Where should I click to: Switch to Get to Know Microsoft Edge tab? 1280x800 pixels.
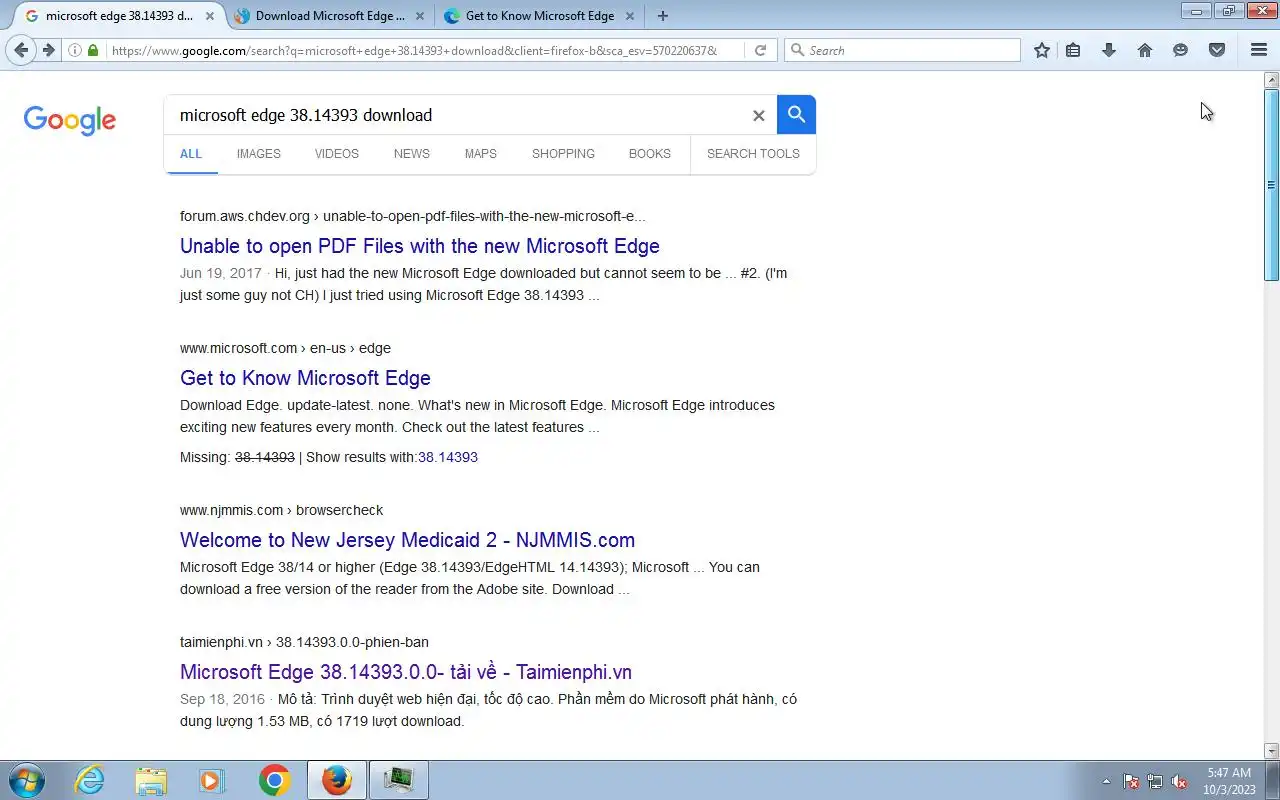[538, 16]
